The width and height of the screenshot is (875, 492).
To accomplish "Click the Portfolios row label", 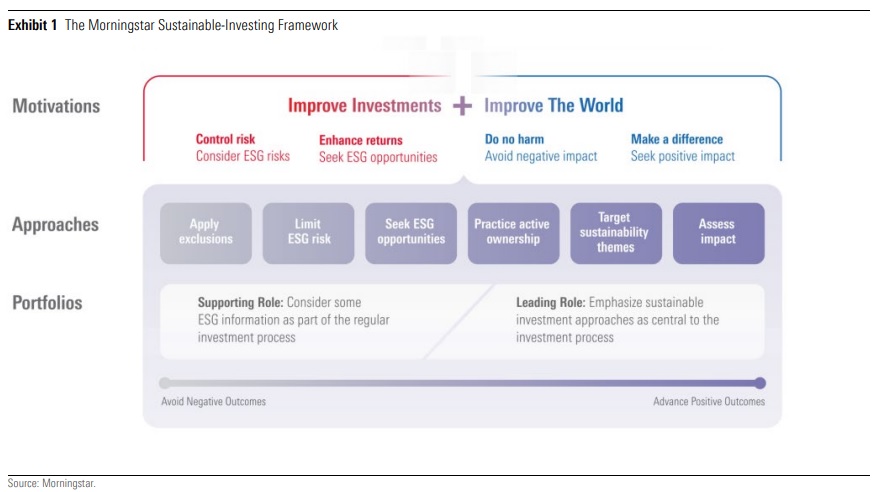I will point(47,302).
